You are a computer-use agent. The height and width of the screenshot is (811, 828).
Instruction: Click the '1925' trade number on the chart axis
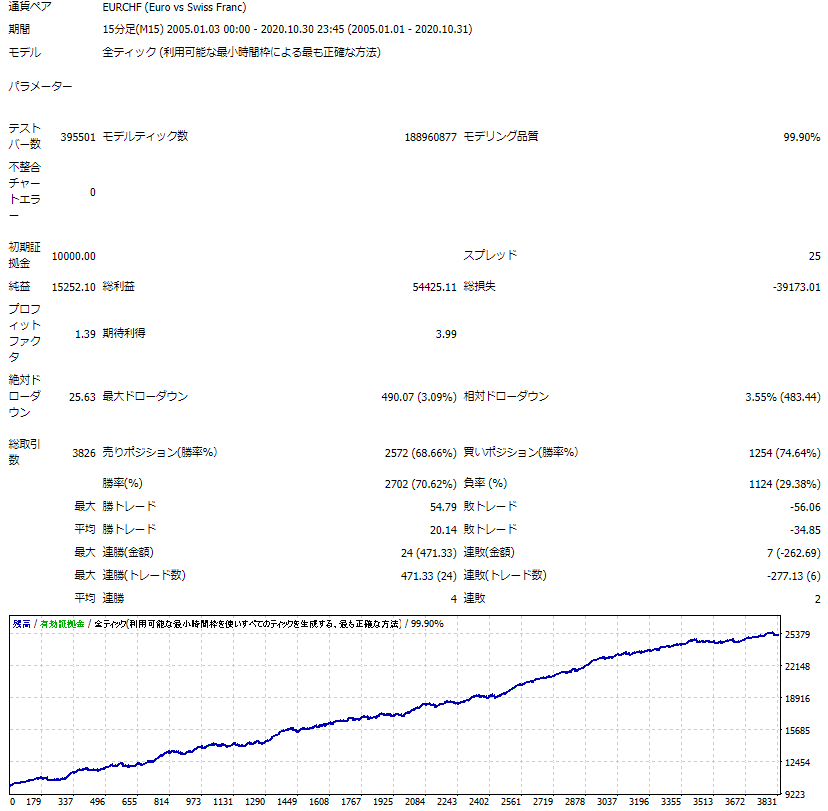(383, 802)
